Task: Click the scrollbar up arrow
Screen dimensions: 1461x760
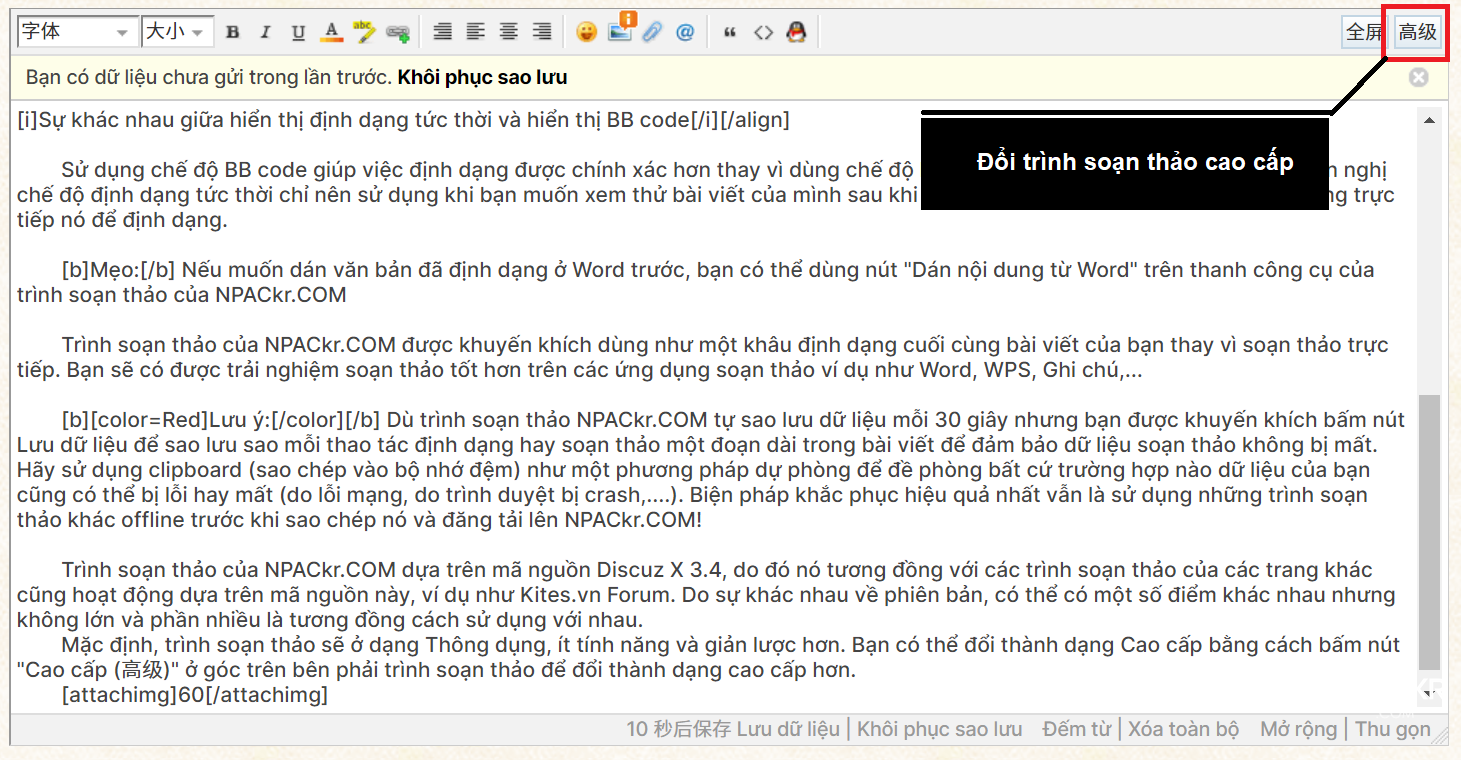Action: point(1430,119)
